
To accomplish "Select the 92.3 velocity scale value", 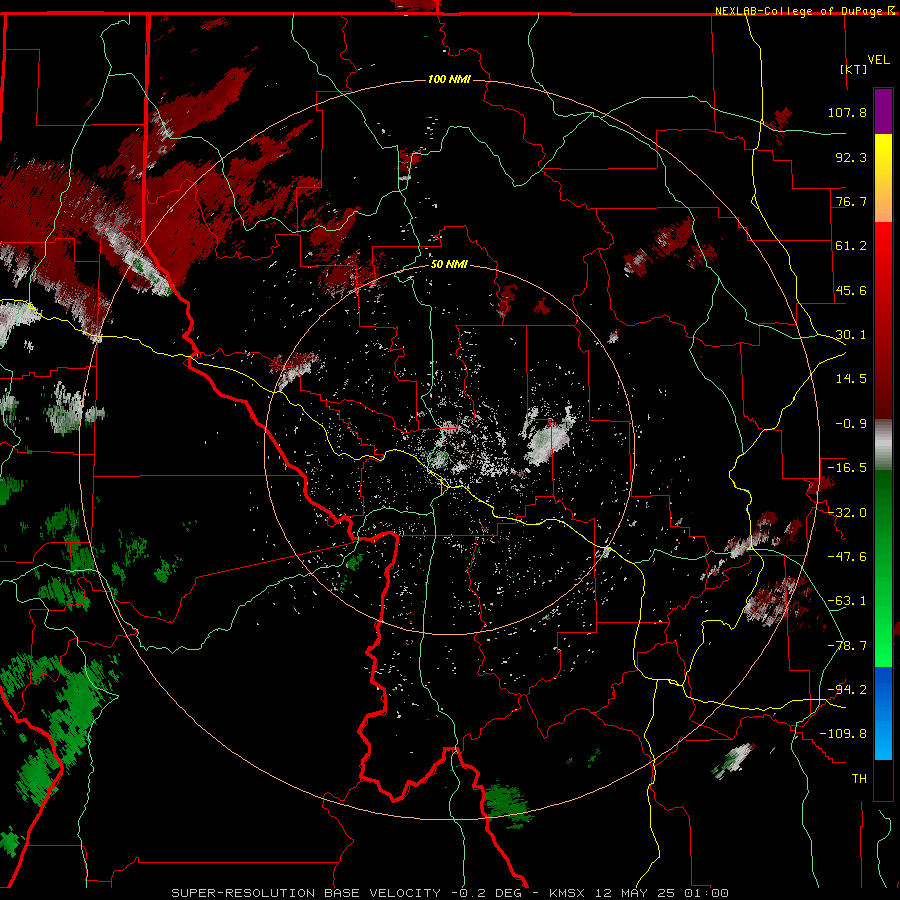I will [851, 157].
